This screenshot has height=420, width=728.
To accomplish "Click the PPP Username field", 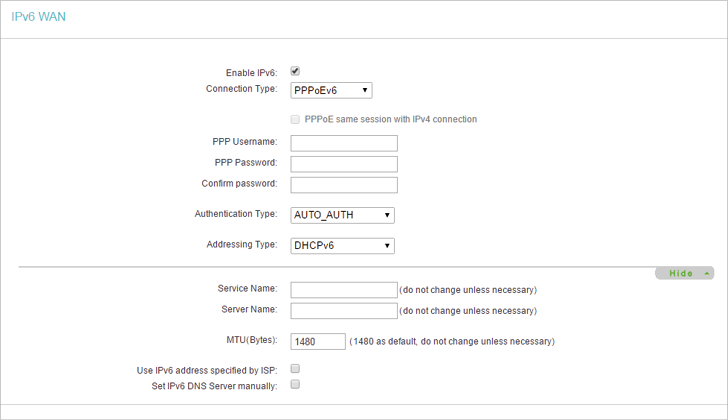I will point(344,143).
